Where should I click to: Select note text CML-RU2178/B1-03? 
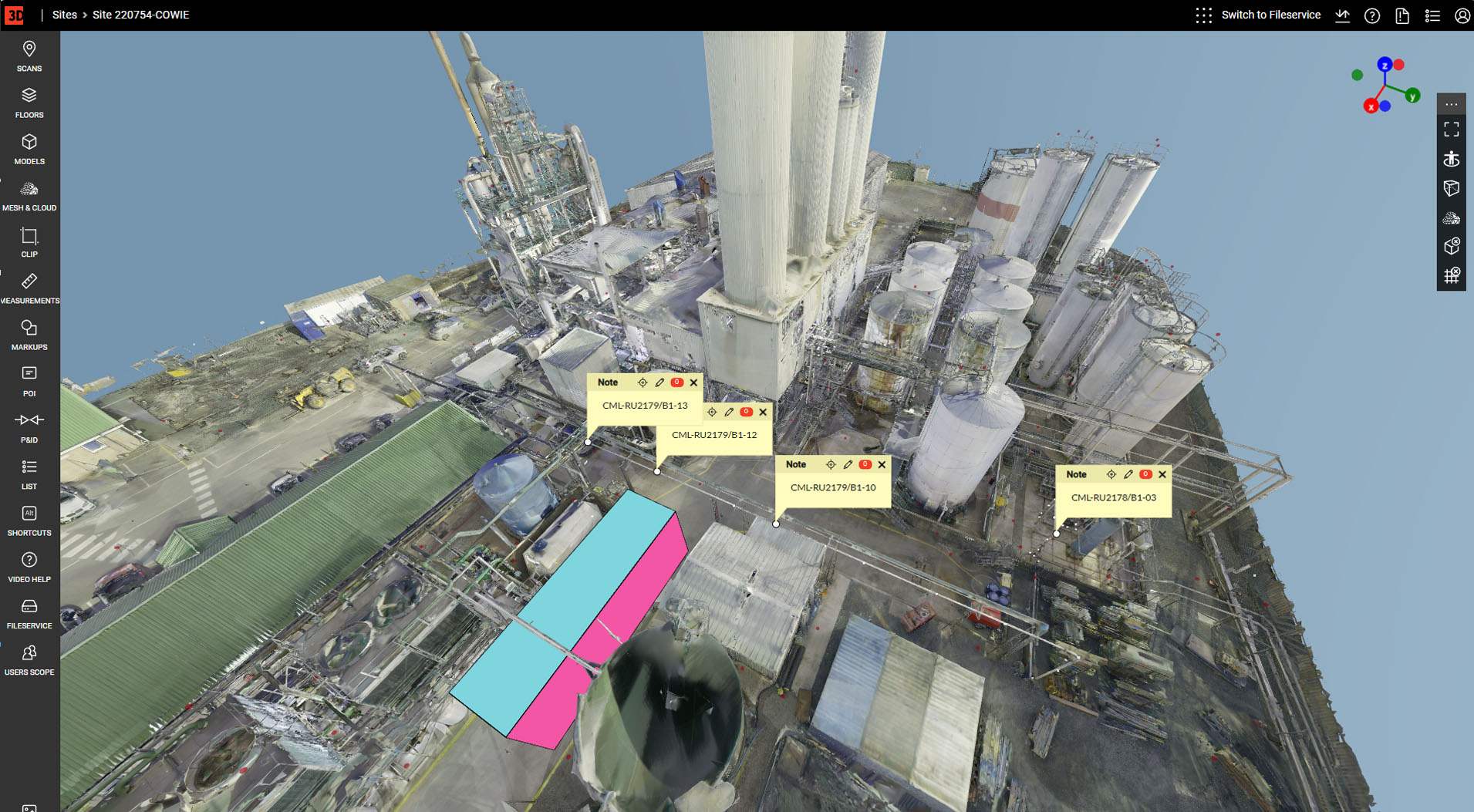tap(1114, 497)
